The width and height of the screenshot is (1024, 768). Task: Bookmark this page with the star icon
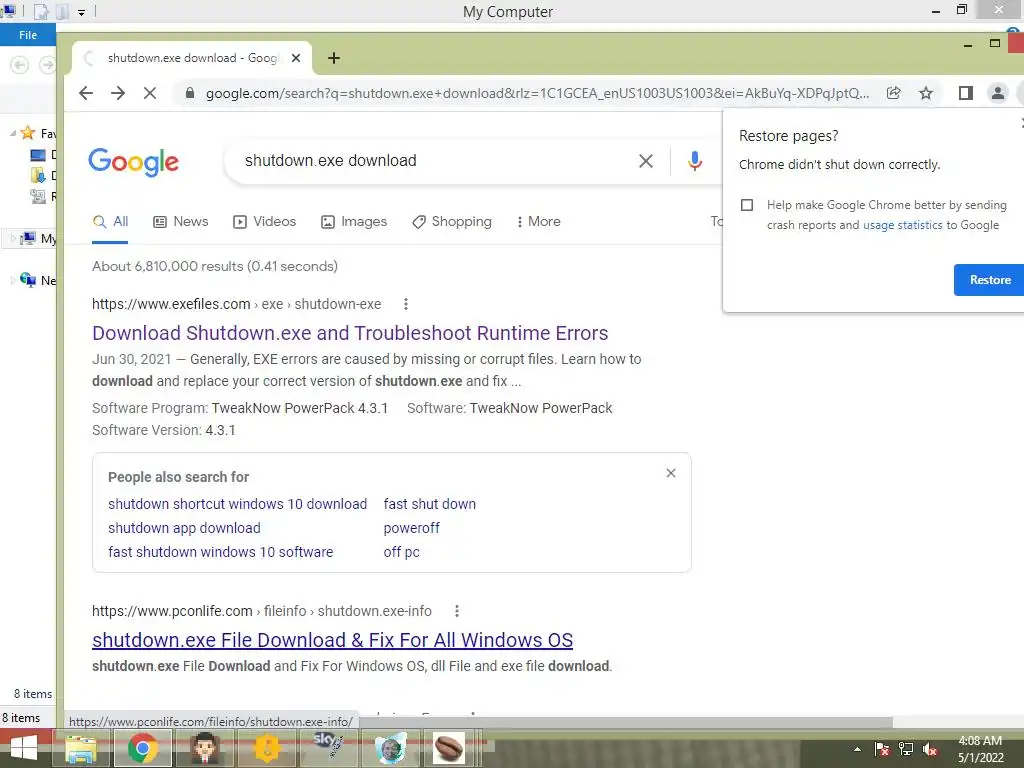pos(926,93)
